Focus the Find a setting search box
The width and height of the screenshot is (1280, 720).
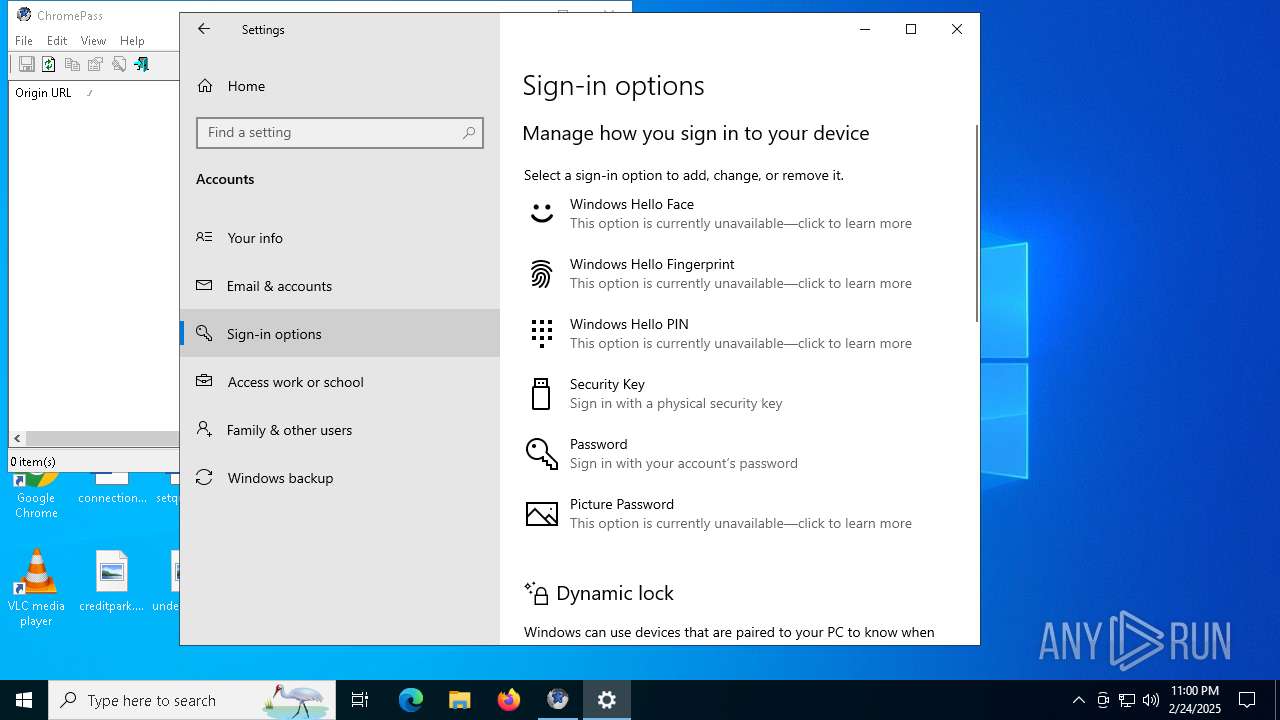pos(340,133)
